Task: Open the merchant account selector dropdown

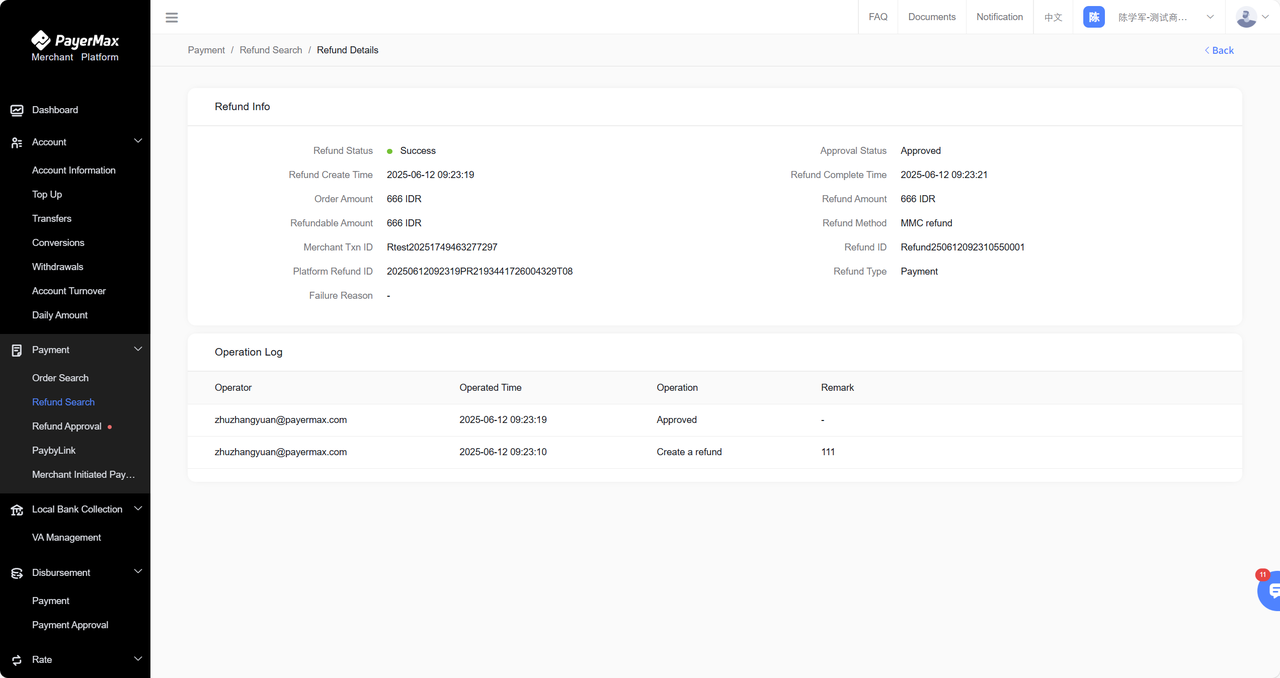Action: tap(1151, 17)
